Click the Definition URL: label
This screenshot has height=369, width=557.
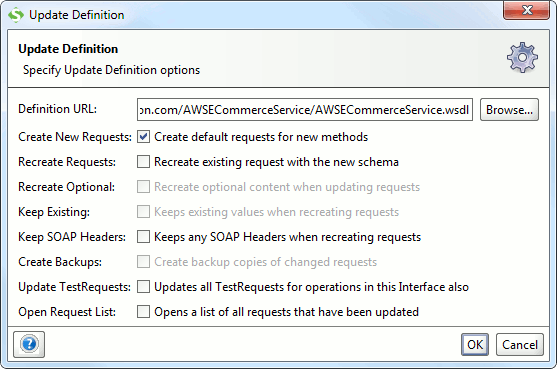(x=58, y=109)
